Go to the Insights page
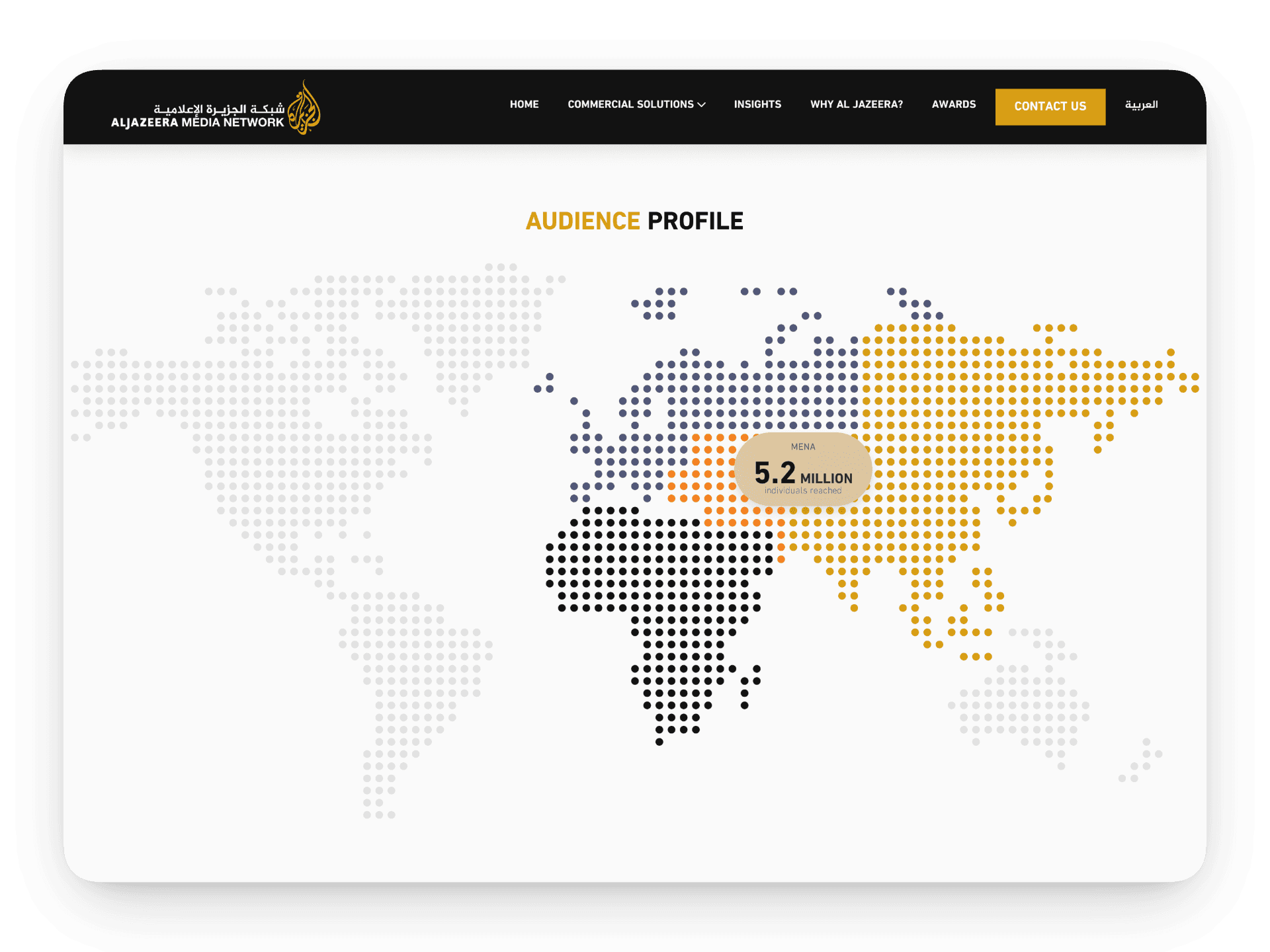The image size is (1270, 952). point(757,104)
